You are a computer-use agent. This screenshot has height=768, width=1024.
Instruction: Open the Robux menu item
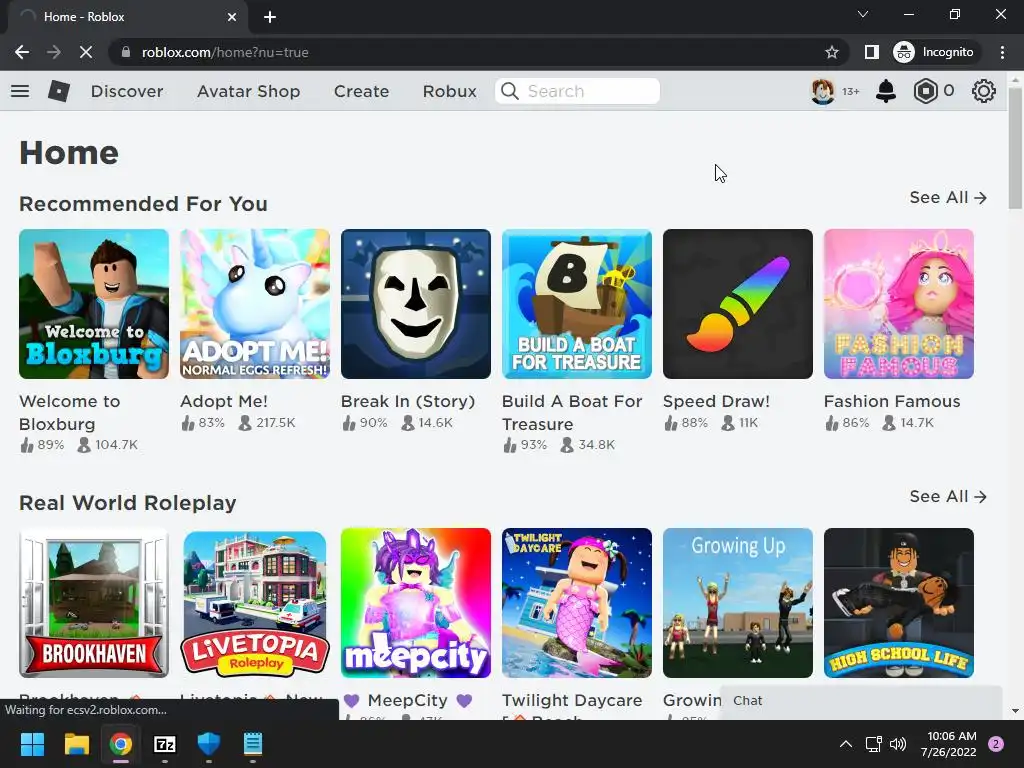449,91
